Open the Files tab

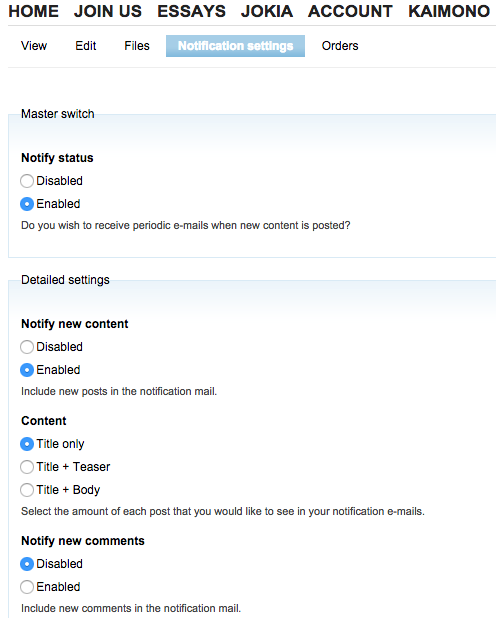click(x=137, y=46)
